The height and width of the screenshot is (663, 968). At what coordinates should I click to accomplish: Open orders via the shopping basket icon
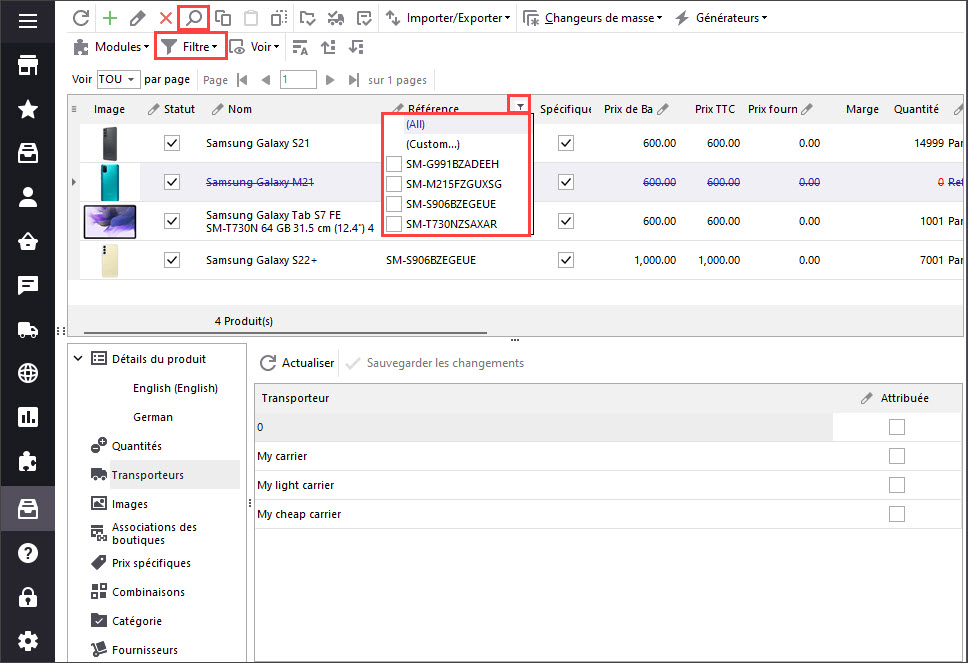[28, 241]
